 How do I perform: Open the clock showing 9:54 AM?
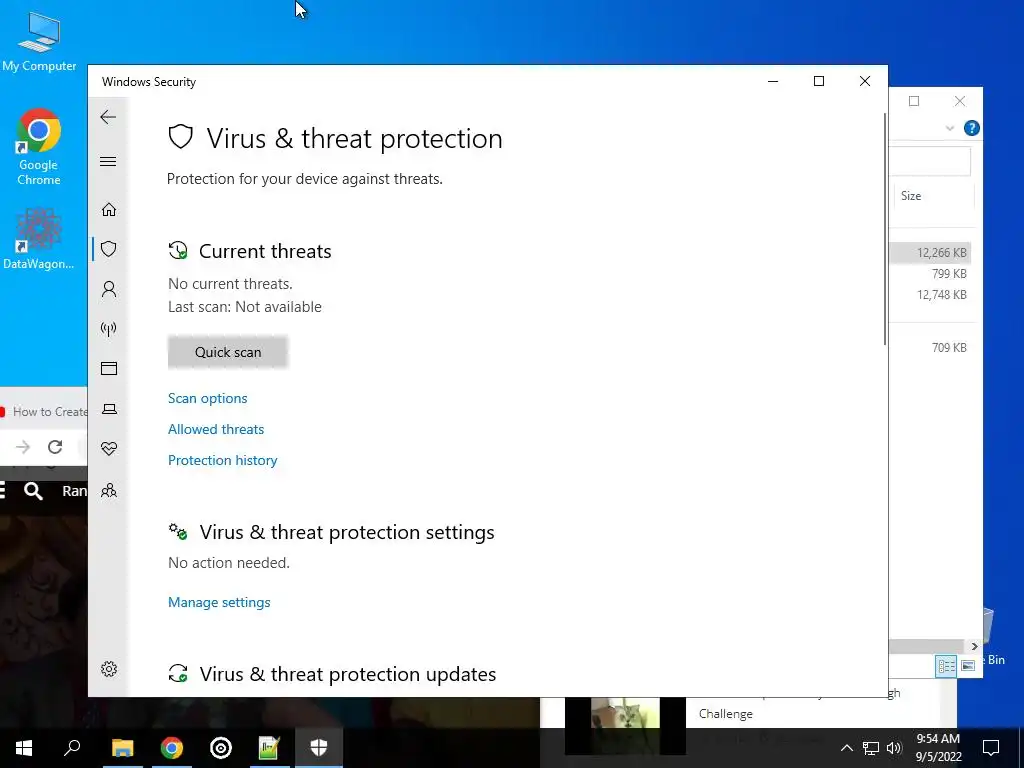pyautogui.click(x=938, y=748)
